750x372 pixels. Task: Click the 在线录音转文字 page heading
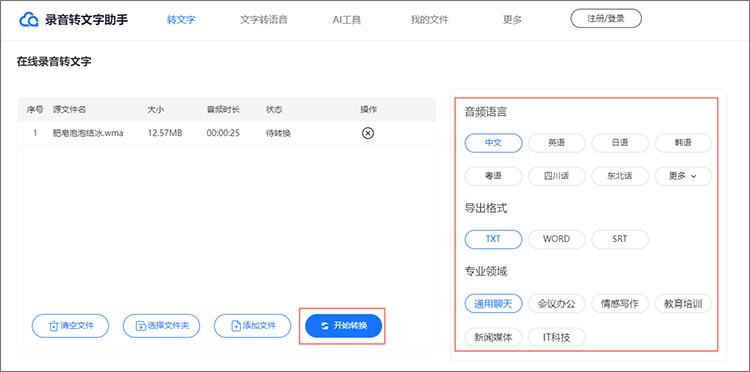pos(54,62)
